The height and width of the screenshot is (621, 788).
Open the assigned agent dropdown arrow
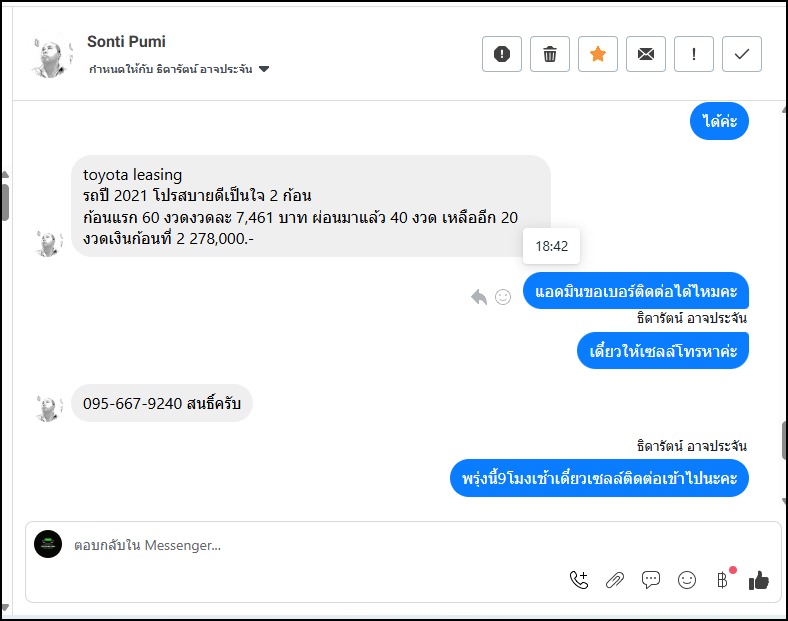pos(264,70)
